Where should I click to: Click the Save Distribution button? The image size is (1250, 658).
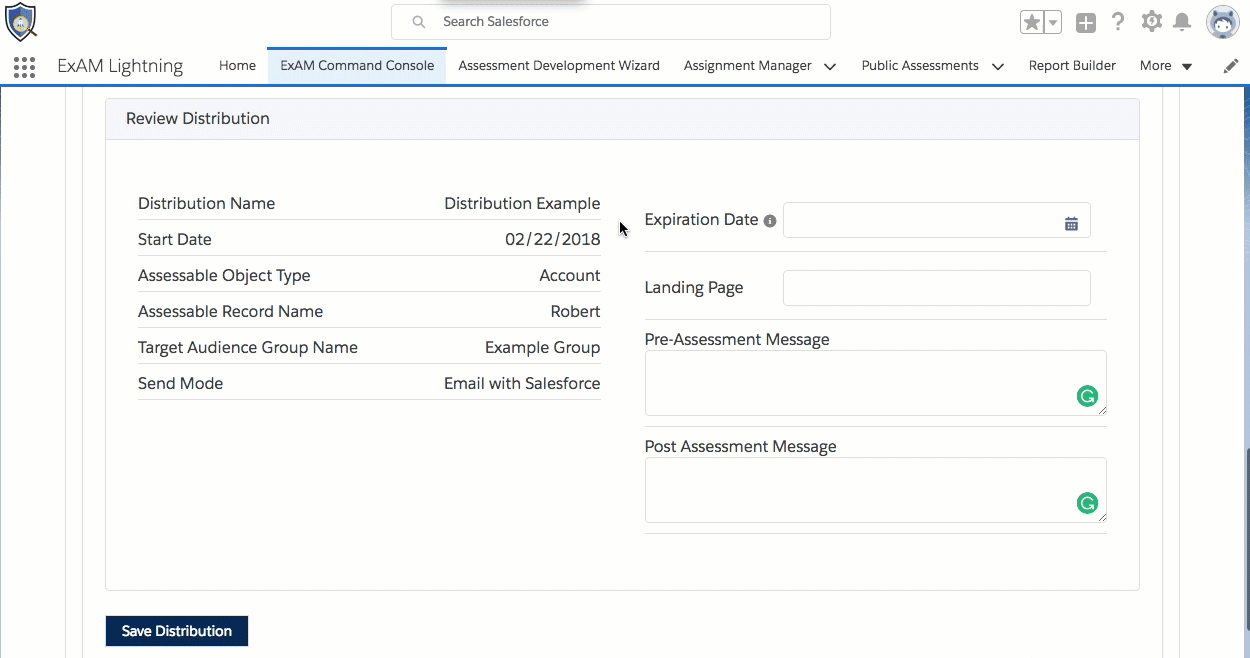pos(177,631)
